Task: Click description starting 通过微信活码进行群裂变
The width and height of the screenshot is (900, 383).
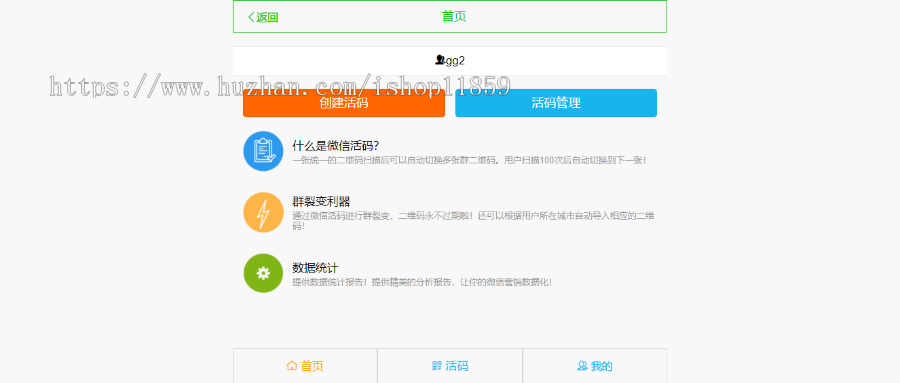Action: click(474, 220)
